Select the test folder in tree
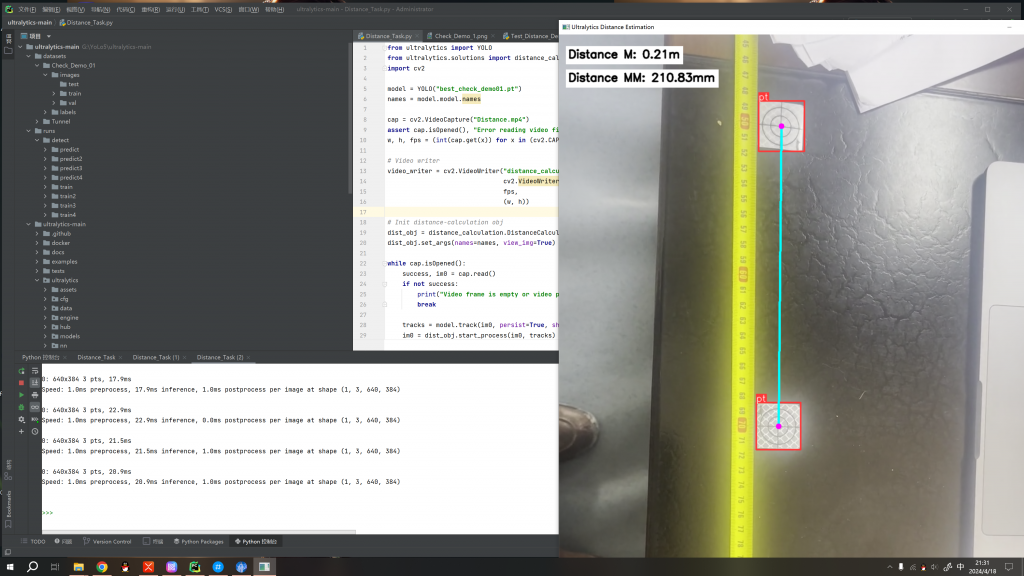The height and width of the screenshot is (576, 1024). 69,84
